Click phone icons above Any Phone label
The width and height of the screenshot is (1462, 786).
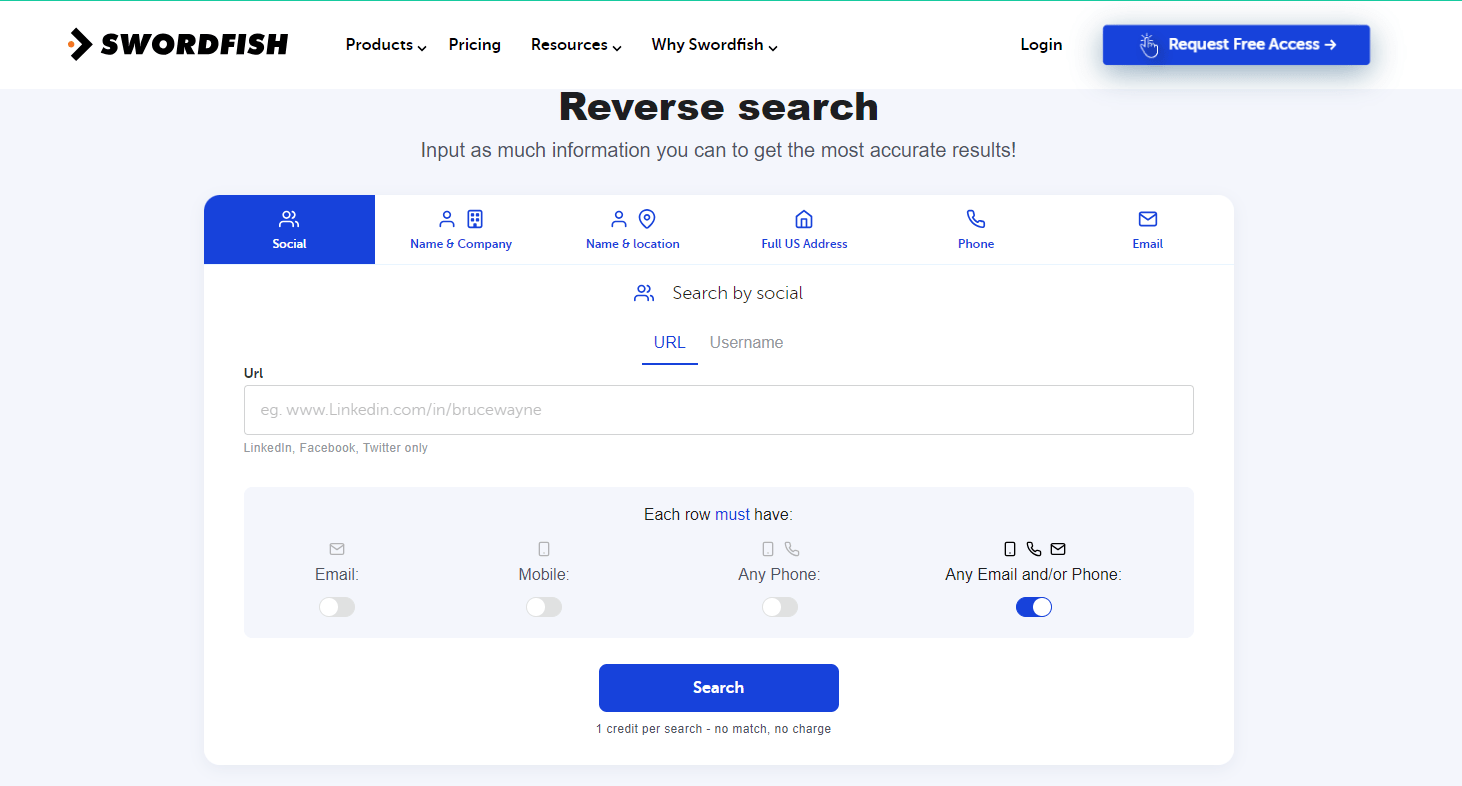click(x=780, y=549)
